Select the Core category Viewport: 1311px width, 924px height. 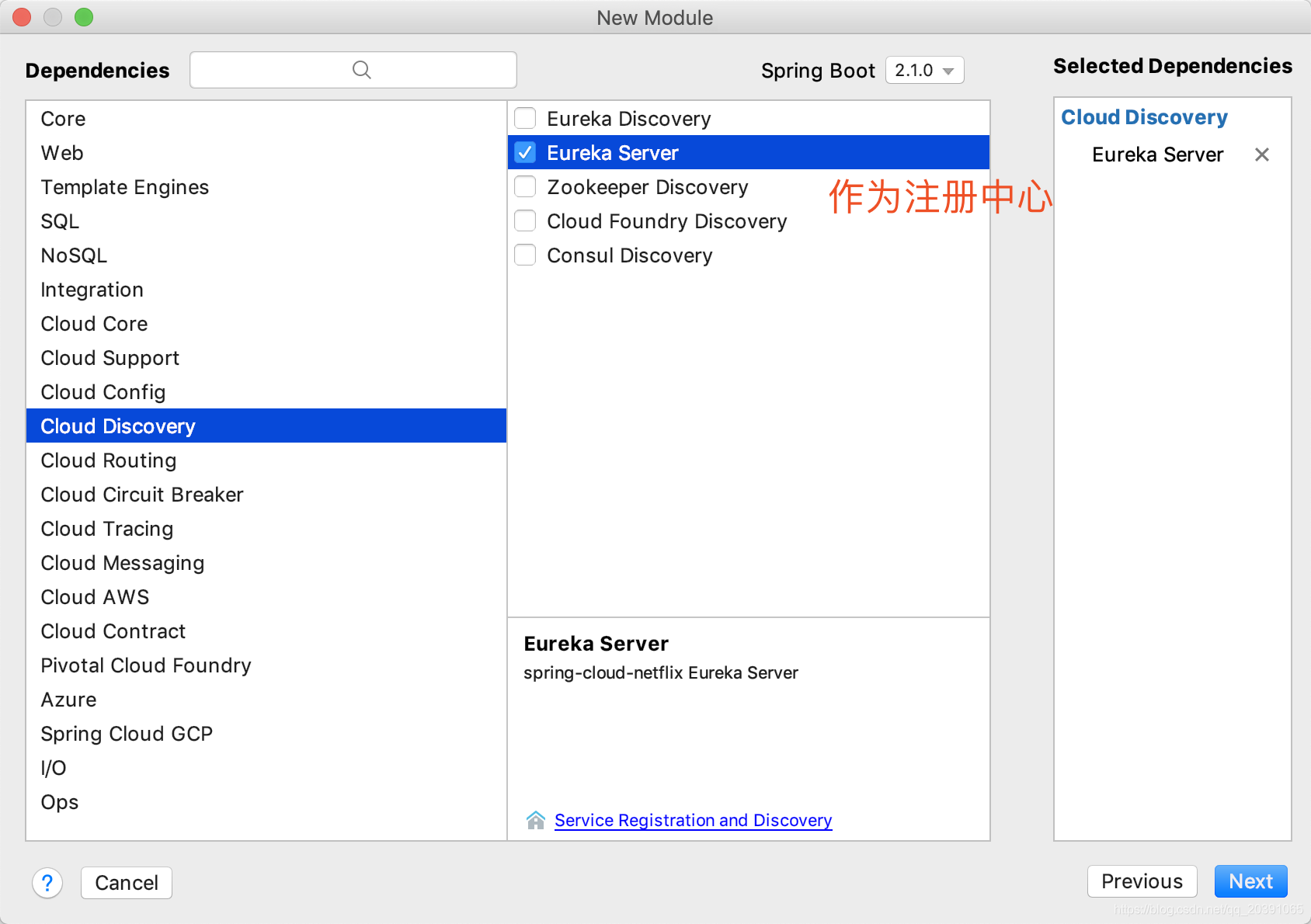click(x=266, y=119)
